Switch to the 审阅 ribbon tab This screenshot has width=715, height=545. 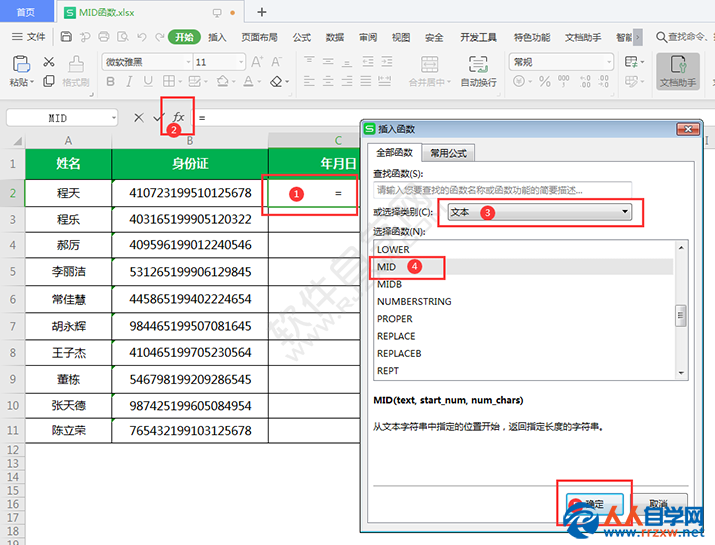tap(368, 37)
